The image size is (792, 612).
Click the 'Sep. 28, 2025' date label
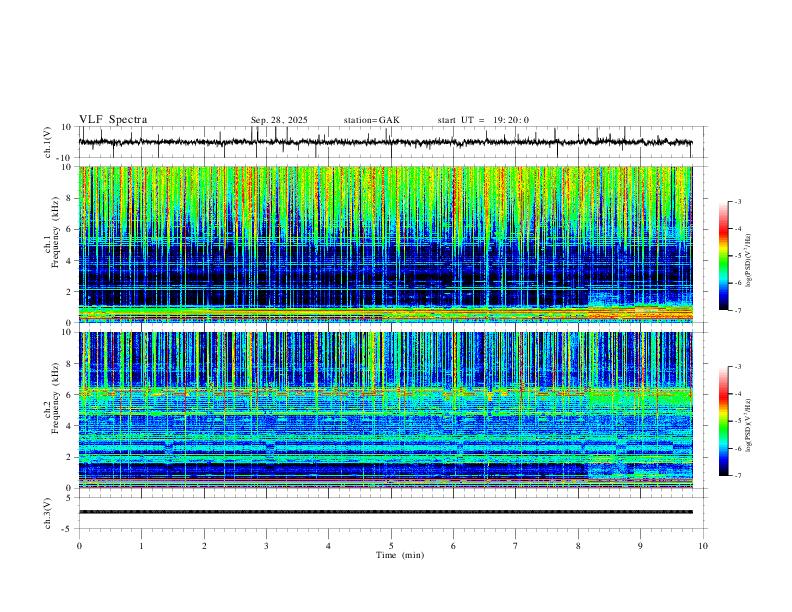click(x=279, y=120)
